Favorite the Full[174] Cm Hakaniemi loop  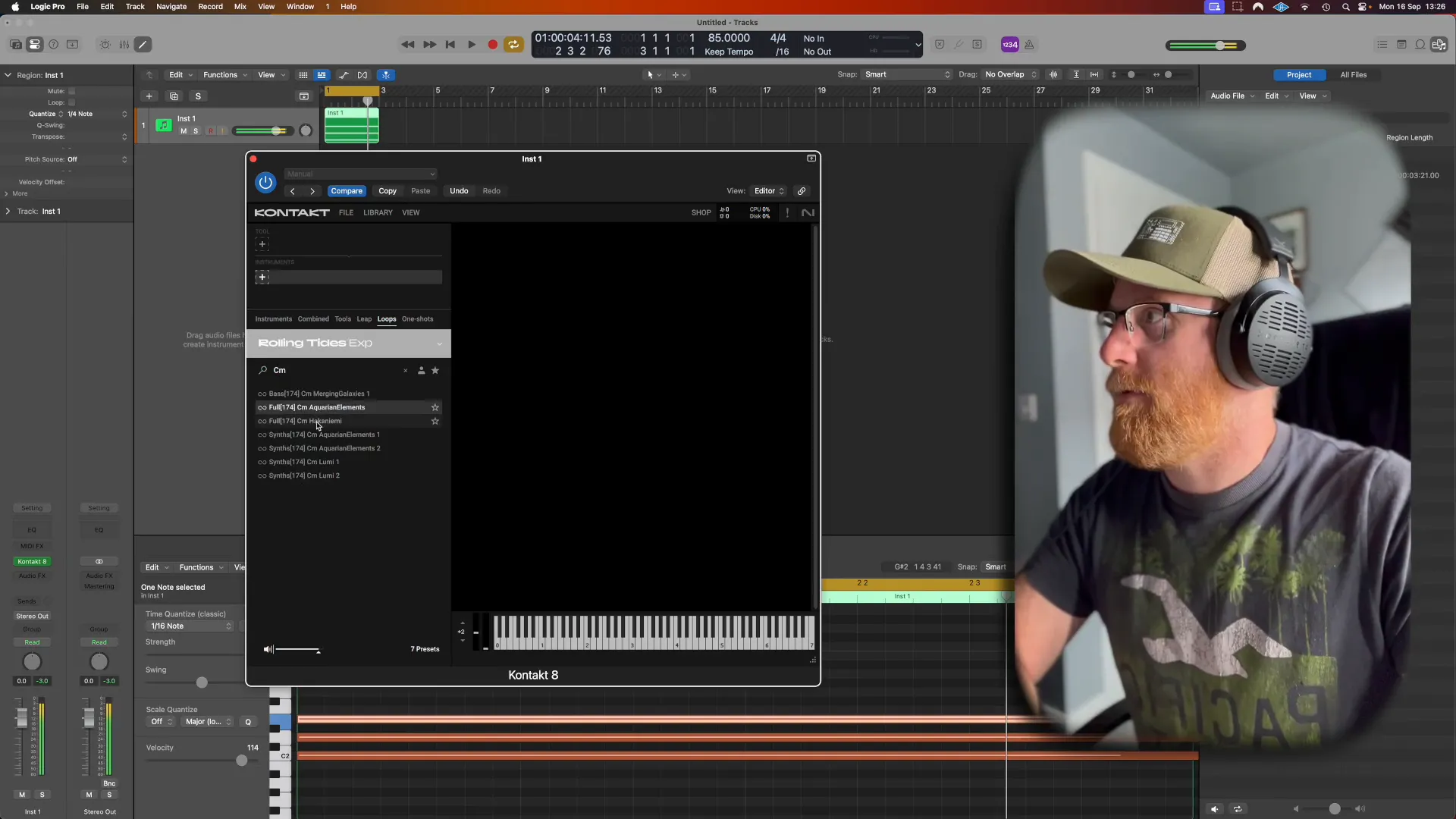click(435, 421)
